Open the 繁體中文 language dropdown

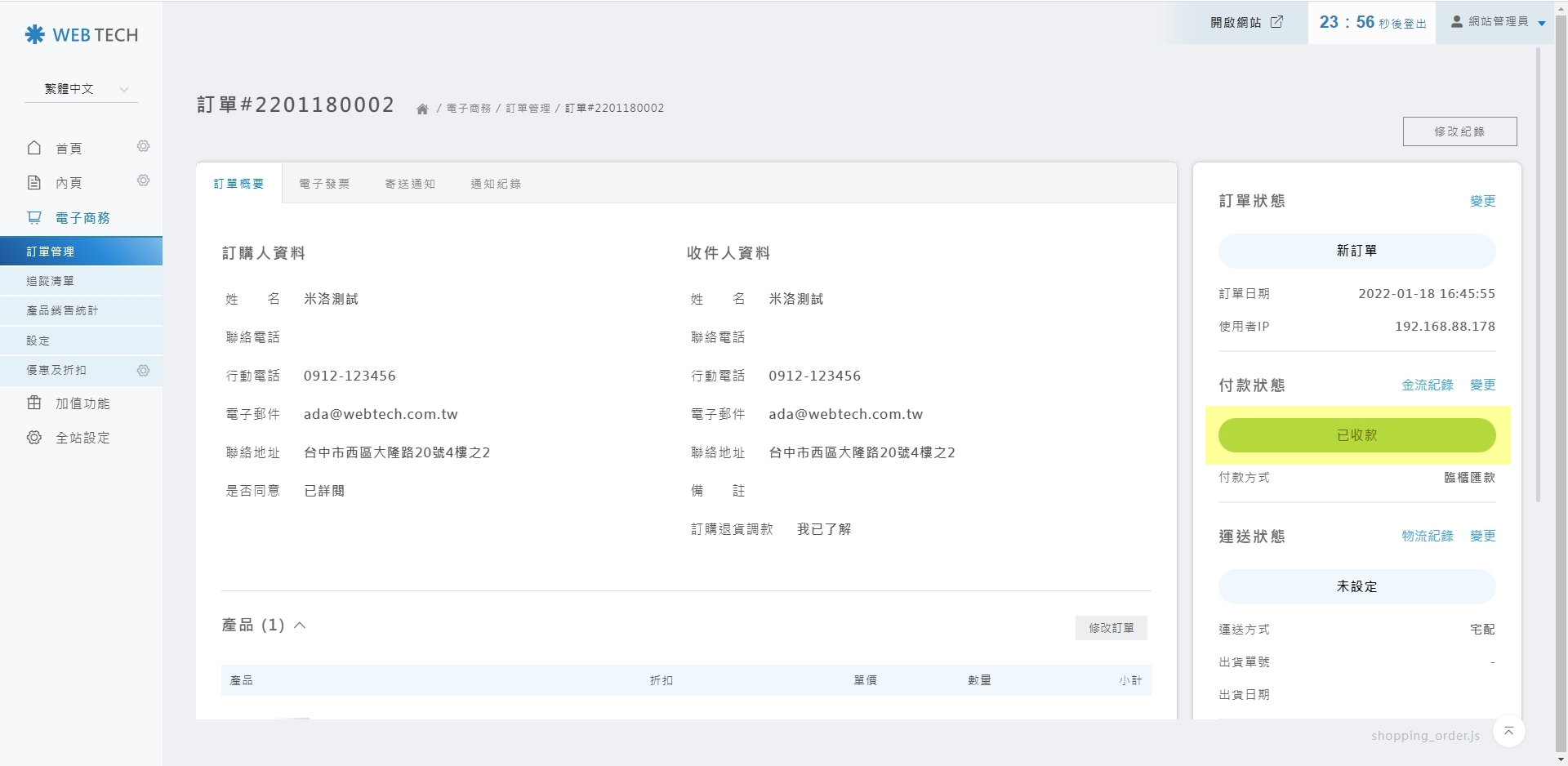(82, 89)
